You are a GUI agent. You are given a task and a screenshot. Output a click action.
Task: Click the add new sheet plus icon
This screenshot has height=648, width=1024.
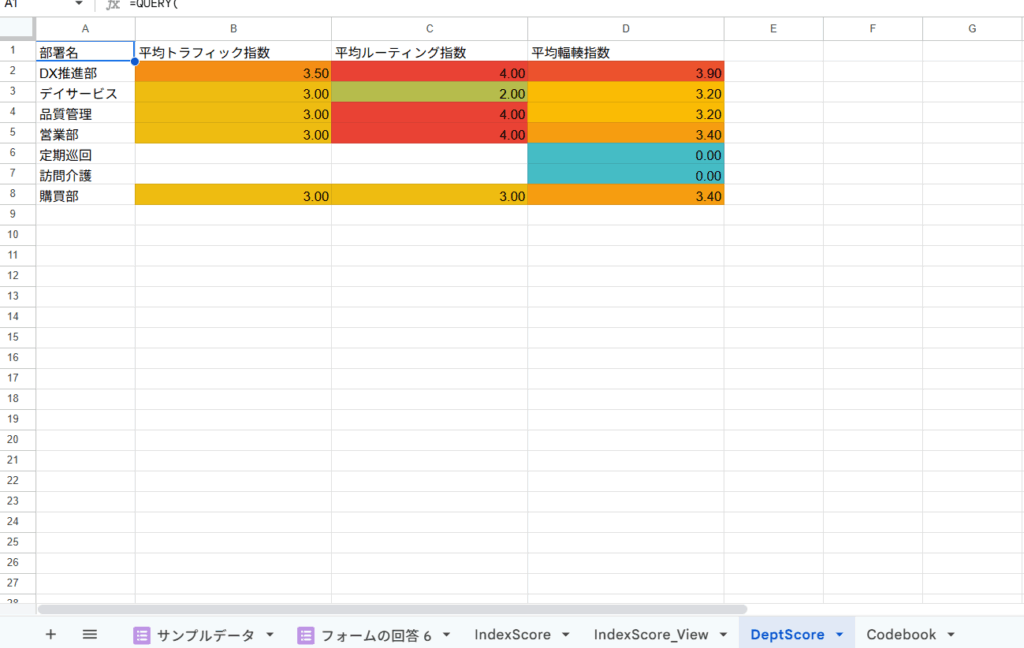(51, 634)
